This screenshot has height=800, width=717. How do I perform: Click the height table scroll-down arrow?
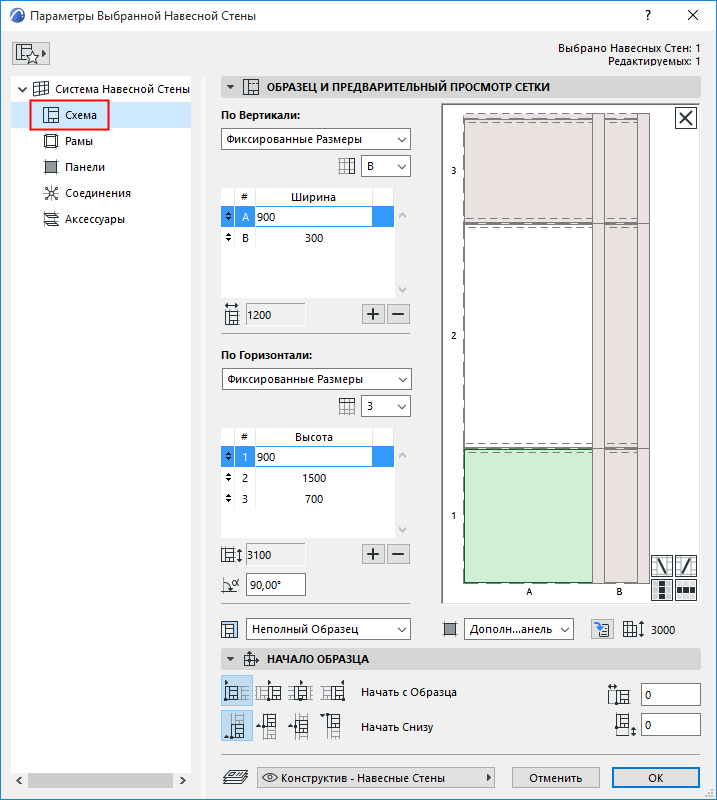(x=402, y=530)
